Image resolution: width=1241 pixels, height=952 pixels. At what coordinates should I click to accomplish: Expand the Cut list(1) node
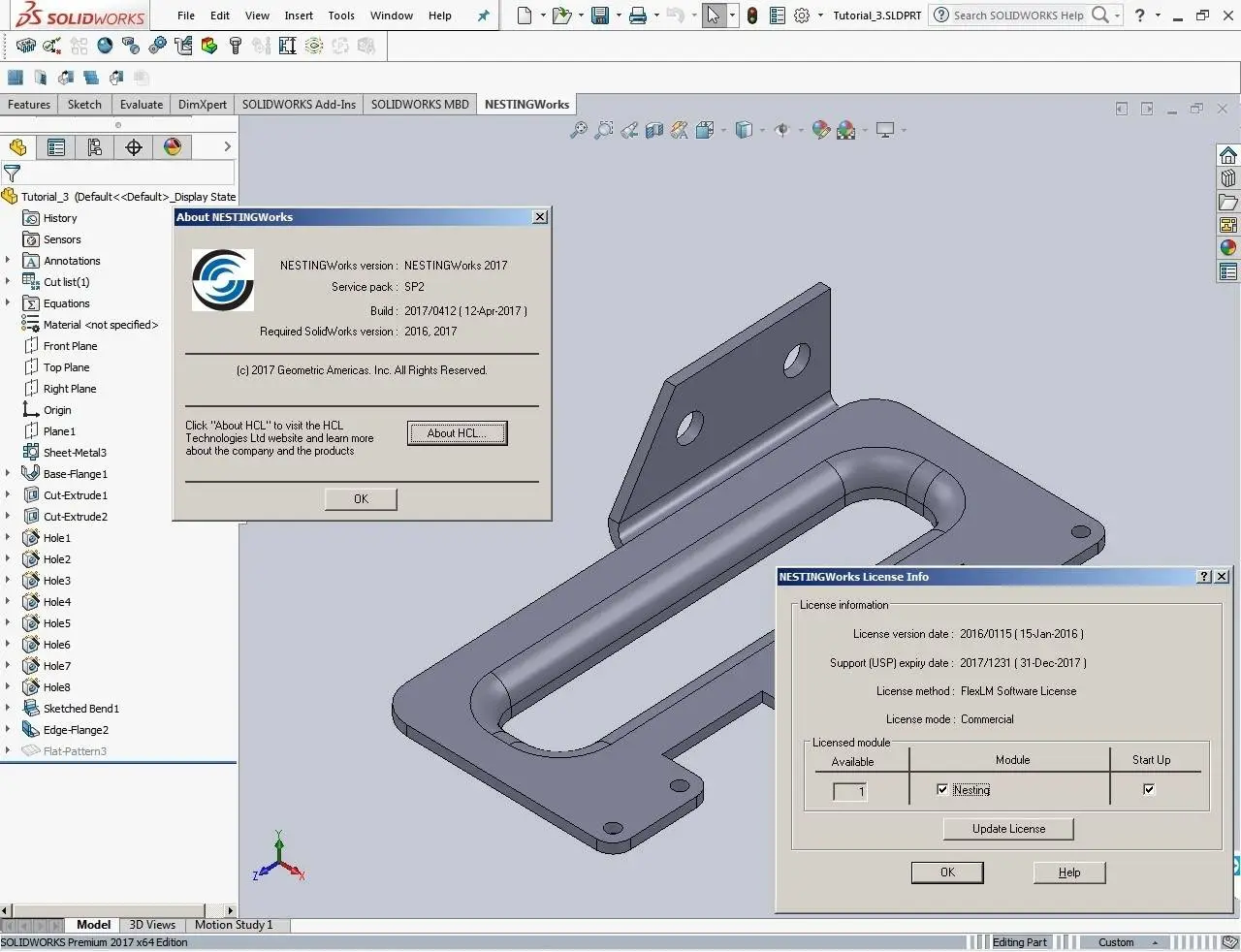tap(8, 281)
